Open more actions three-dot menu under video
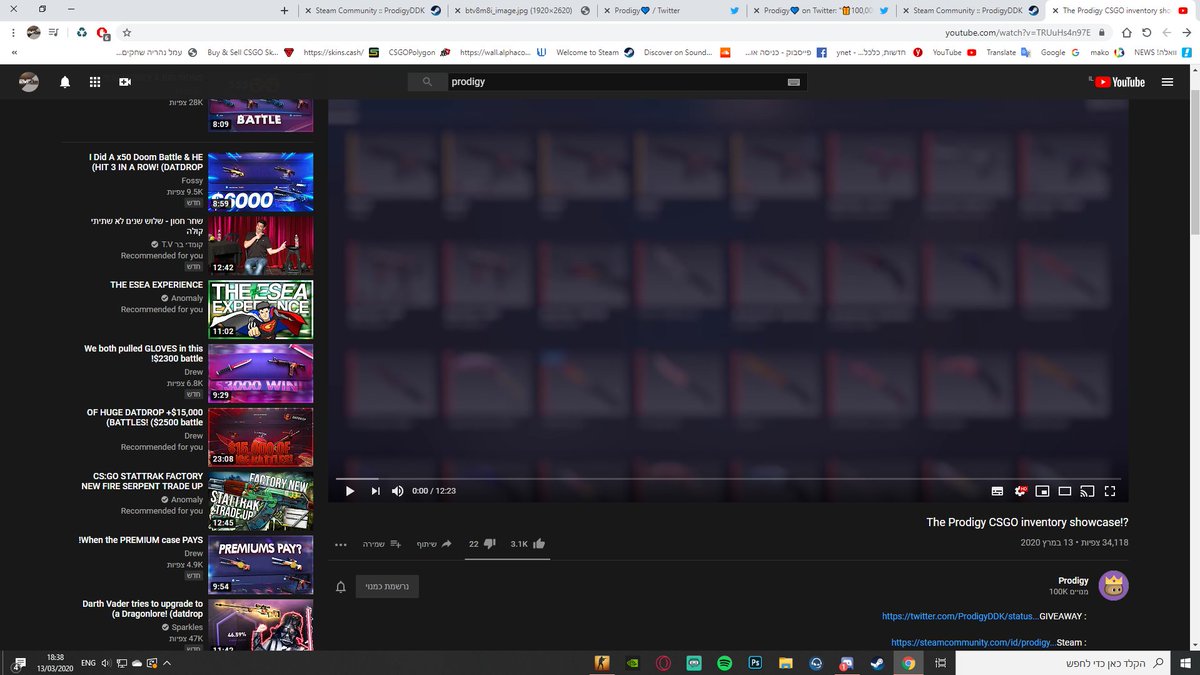Viewport: 1200px width, 675px height. pyautogui.click(x=341, y=544)
